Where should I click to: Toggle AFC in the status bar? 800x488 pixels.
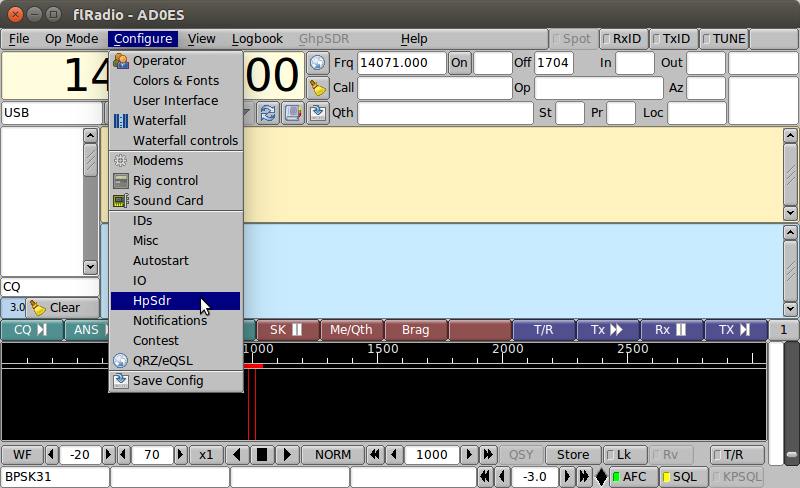(x=632, y=477)
